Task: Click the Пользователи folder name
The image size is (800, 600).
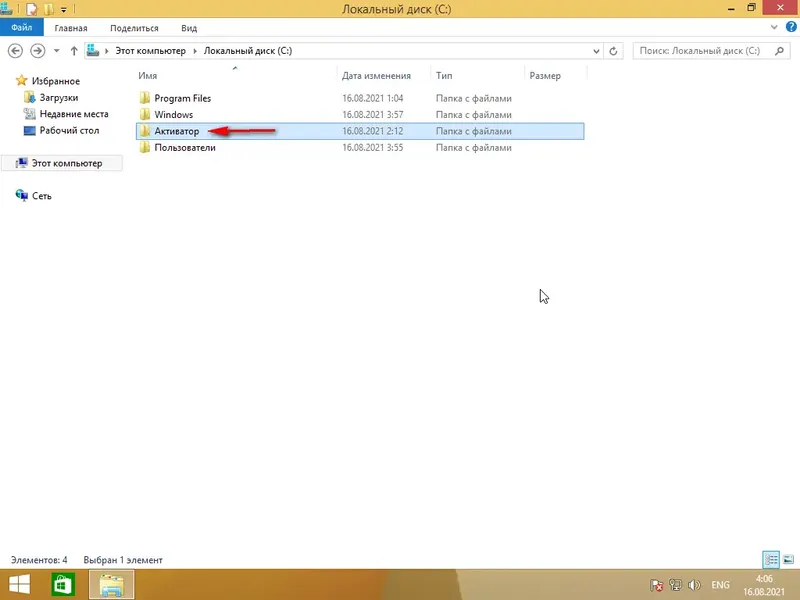Action: click(x=185, y=147)
